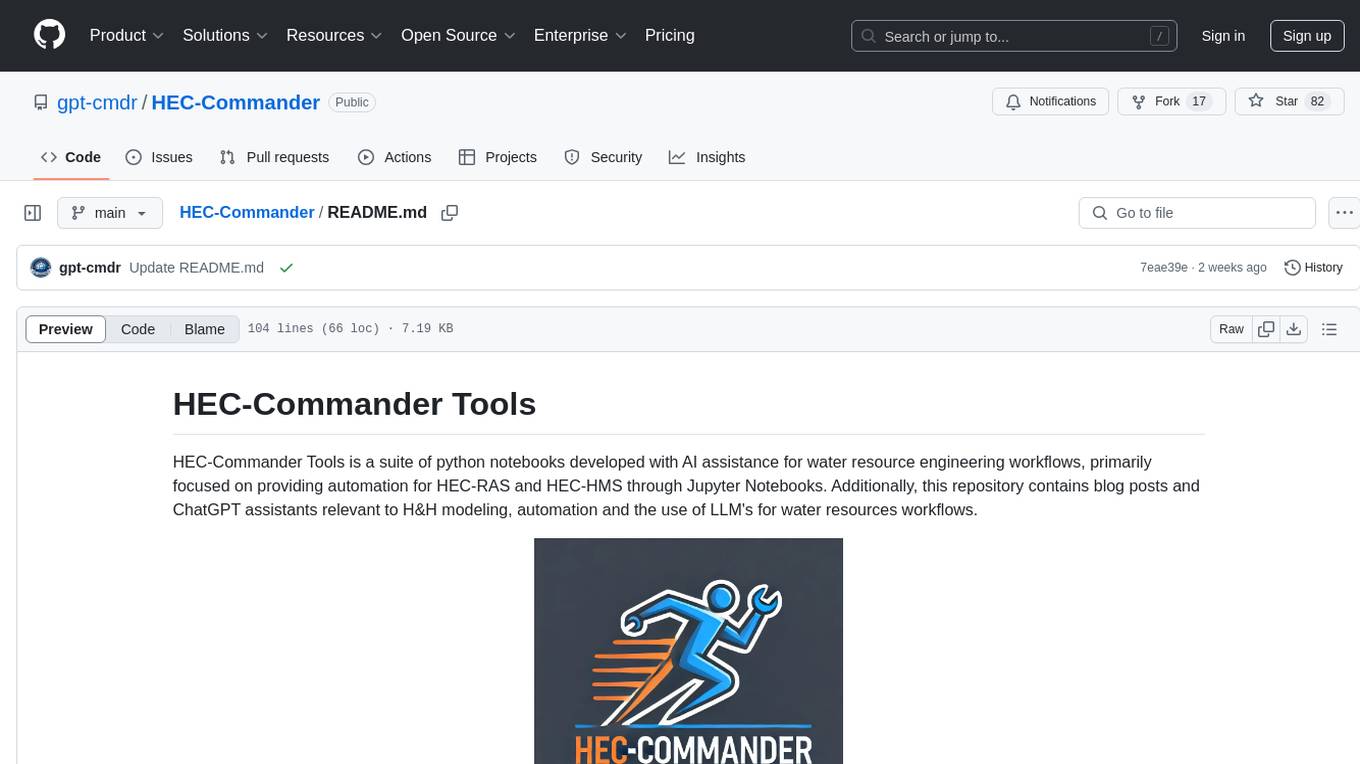The height and width of the screenshot is (764, 1360).
Task: Click the Sign in link
Action: click(x=1223, y=36)
